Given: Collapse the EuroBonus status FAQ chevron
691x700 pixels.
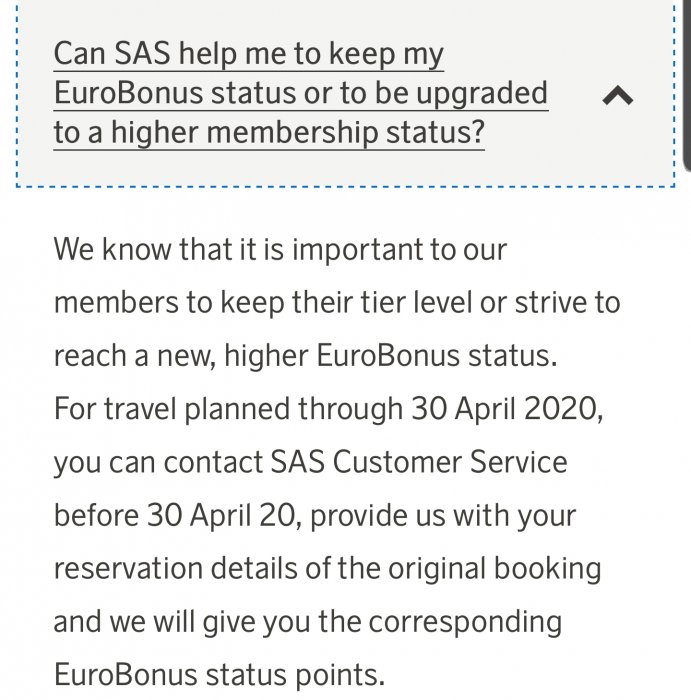Looking at the screenshot, I should click(619, 96).
